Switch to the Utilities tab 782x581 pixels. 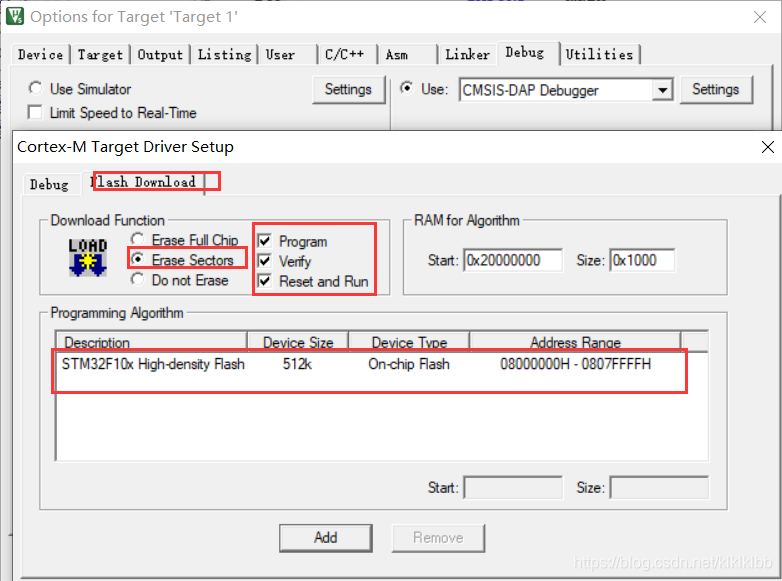599,54
